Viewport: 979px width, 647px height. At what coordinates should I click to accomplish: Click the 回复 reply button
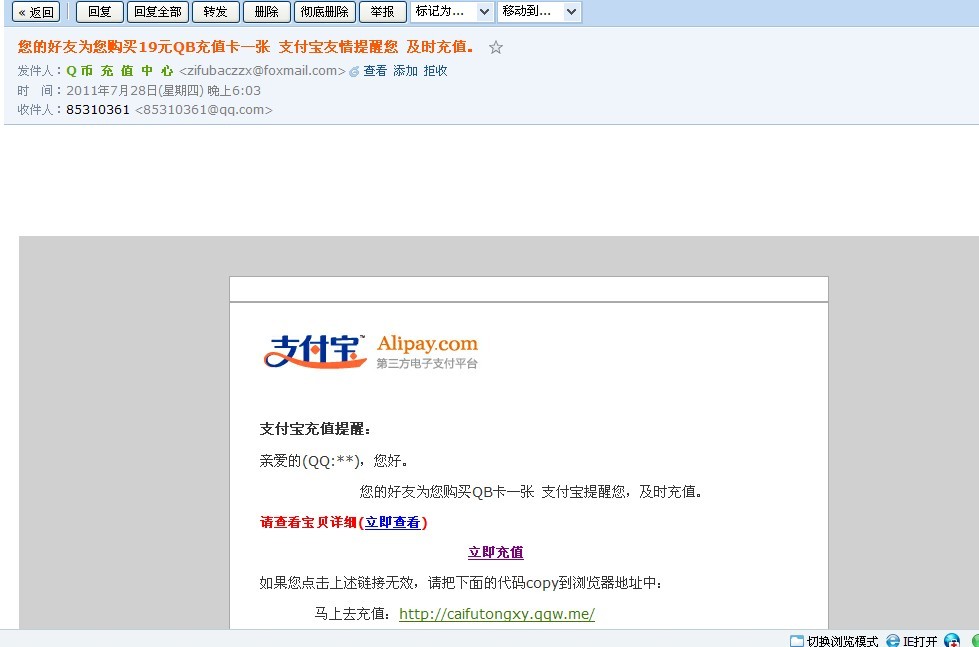[x=99, y=12]
